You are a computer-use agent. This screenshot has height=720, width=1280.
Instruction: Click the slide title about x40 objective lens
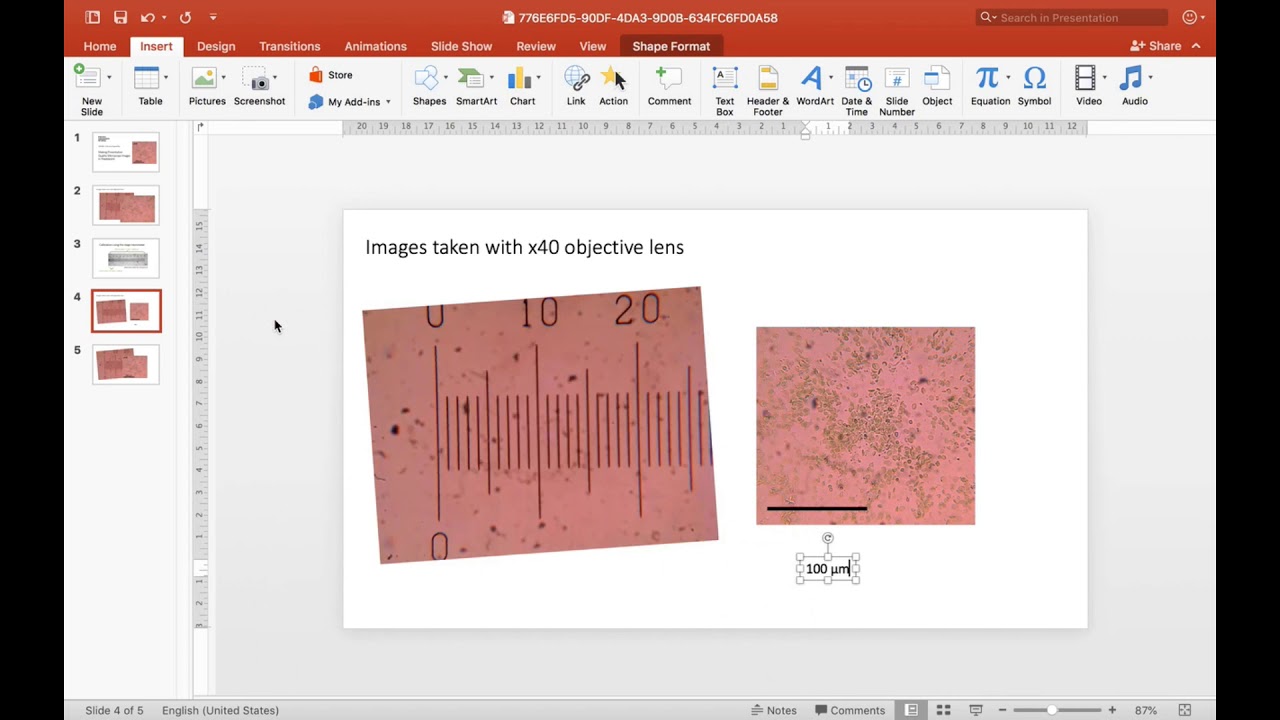tap(525, 247)
